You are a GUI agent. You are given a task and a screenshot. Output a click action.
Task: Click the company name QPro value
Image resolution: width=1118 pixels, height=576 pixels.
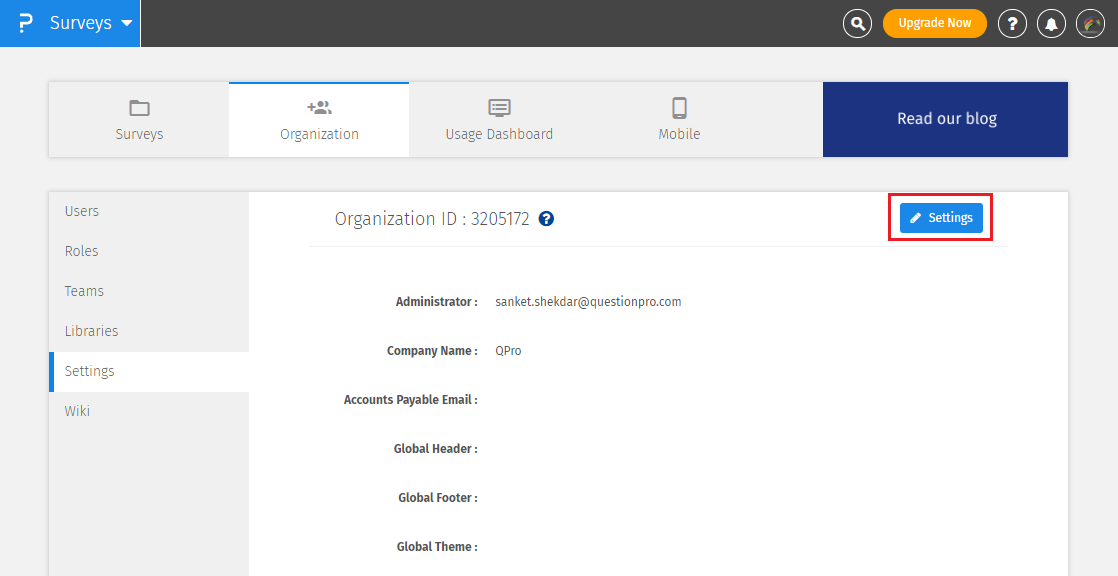pyautogui.click(x=508, y=351)
